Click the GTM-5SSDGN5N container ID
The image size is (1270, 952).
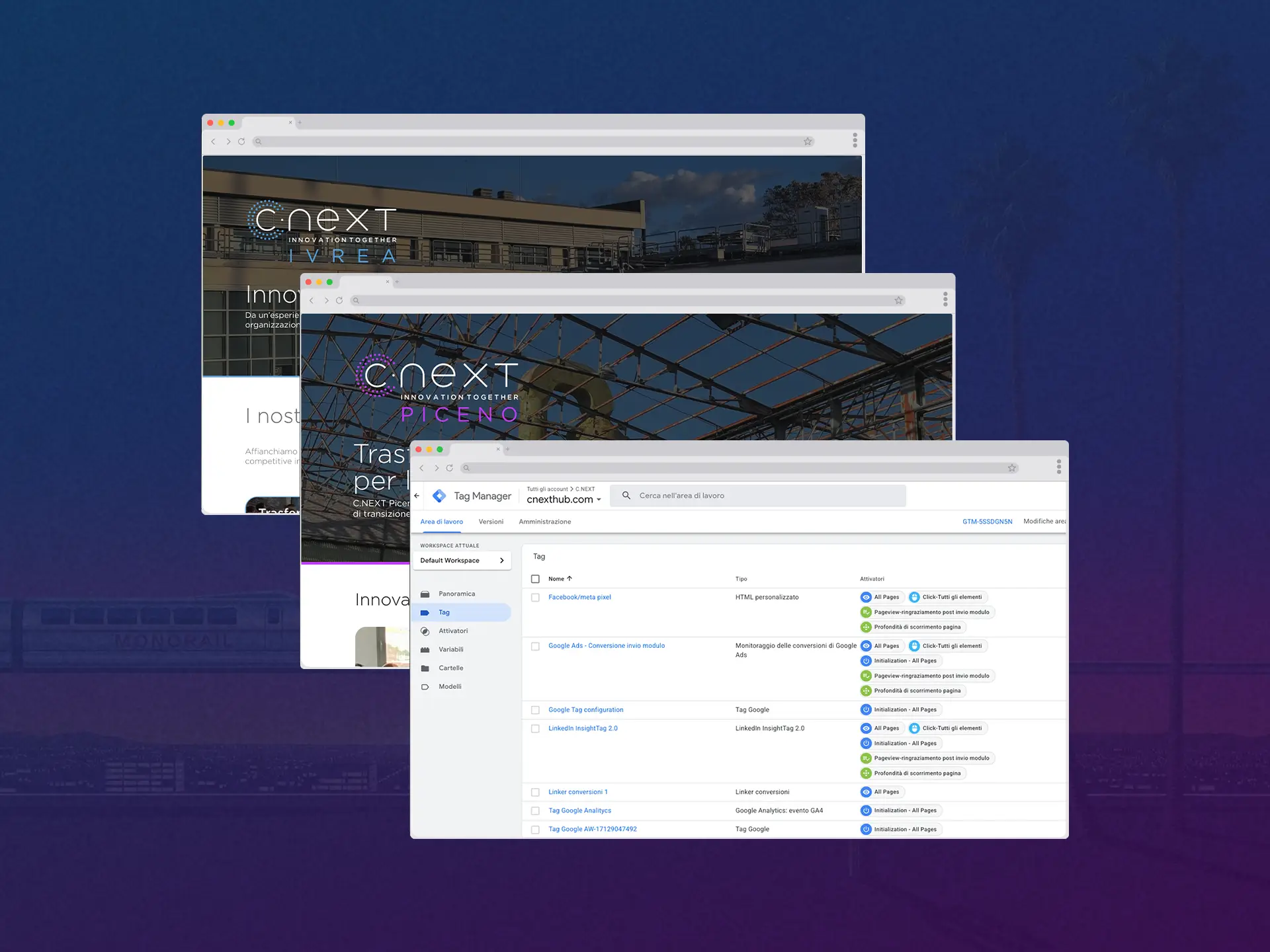pos(987,522)
